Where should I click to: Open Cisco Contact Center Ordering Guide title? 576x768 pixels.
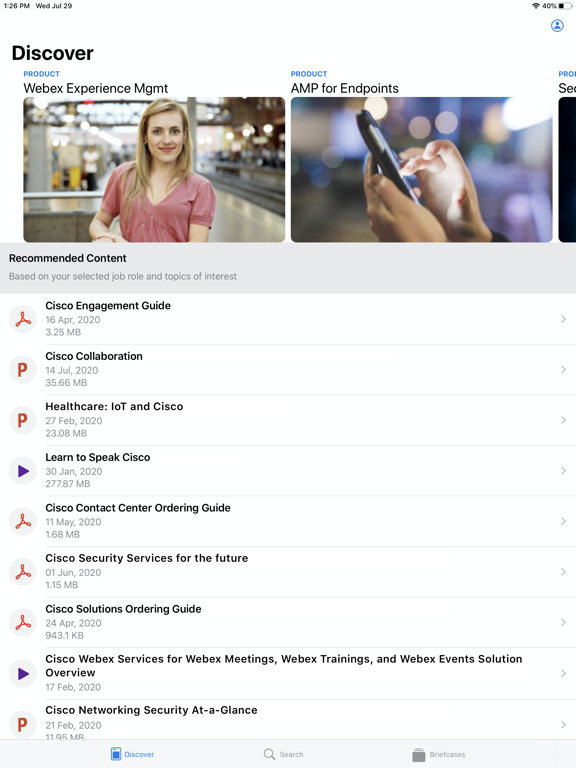pos(138,508)
